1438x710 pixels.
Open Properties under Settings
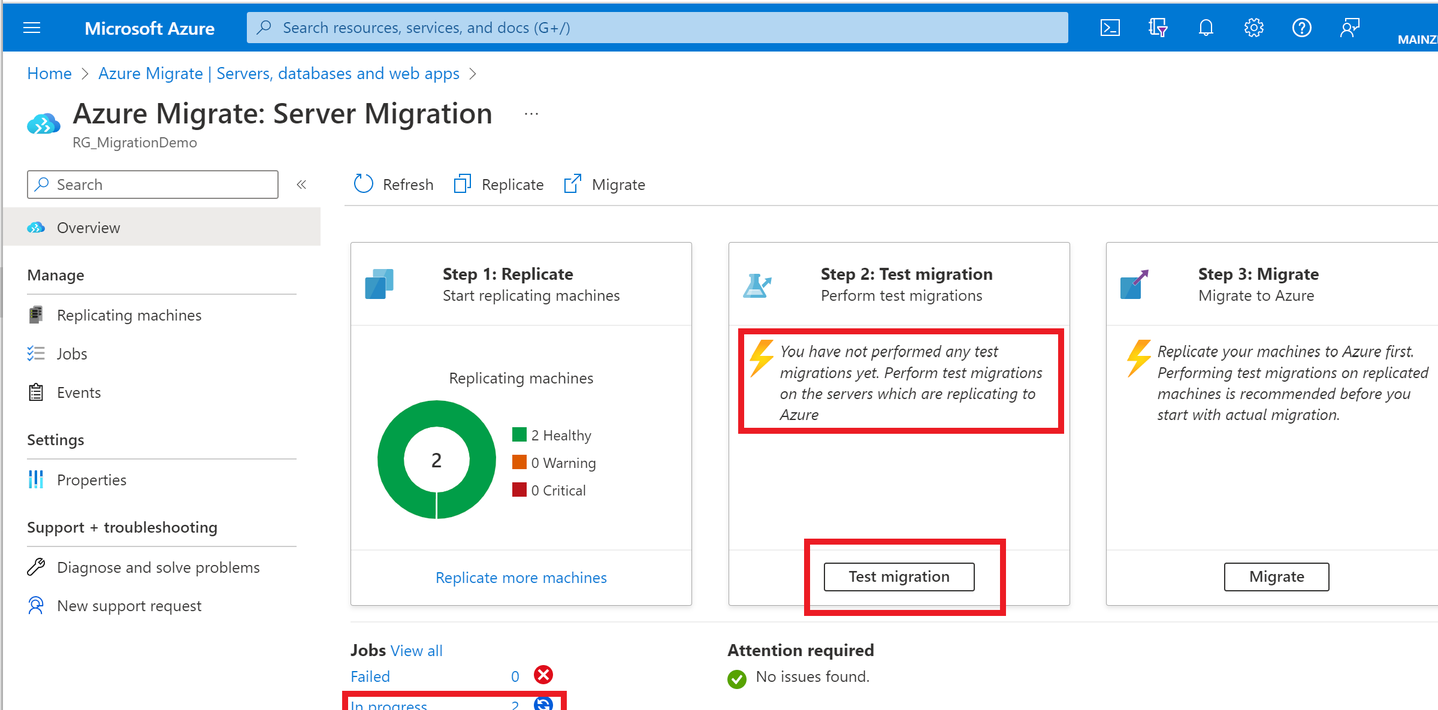[x=92, y=480]
